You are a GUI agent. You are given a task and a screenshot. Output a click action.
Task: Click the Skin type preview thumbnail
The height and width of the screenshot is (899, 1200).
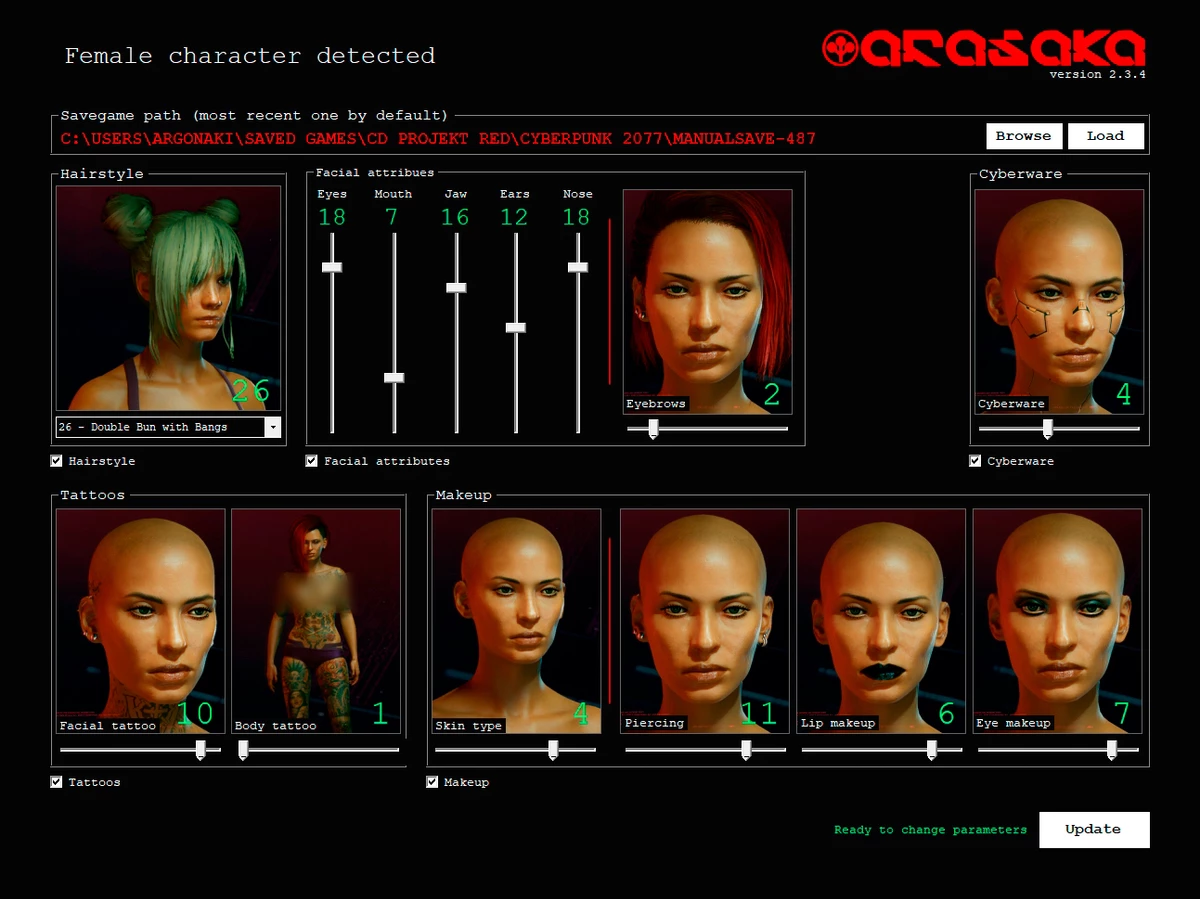pos(517,621)
